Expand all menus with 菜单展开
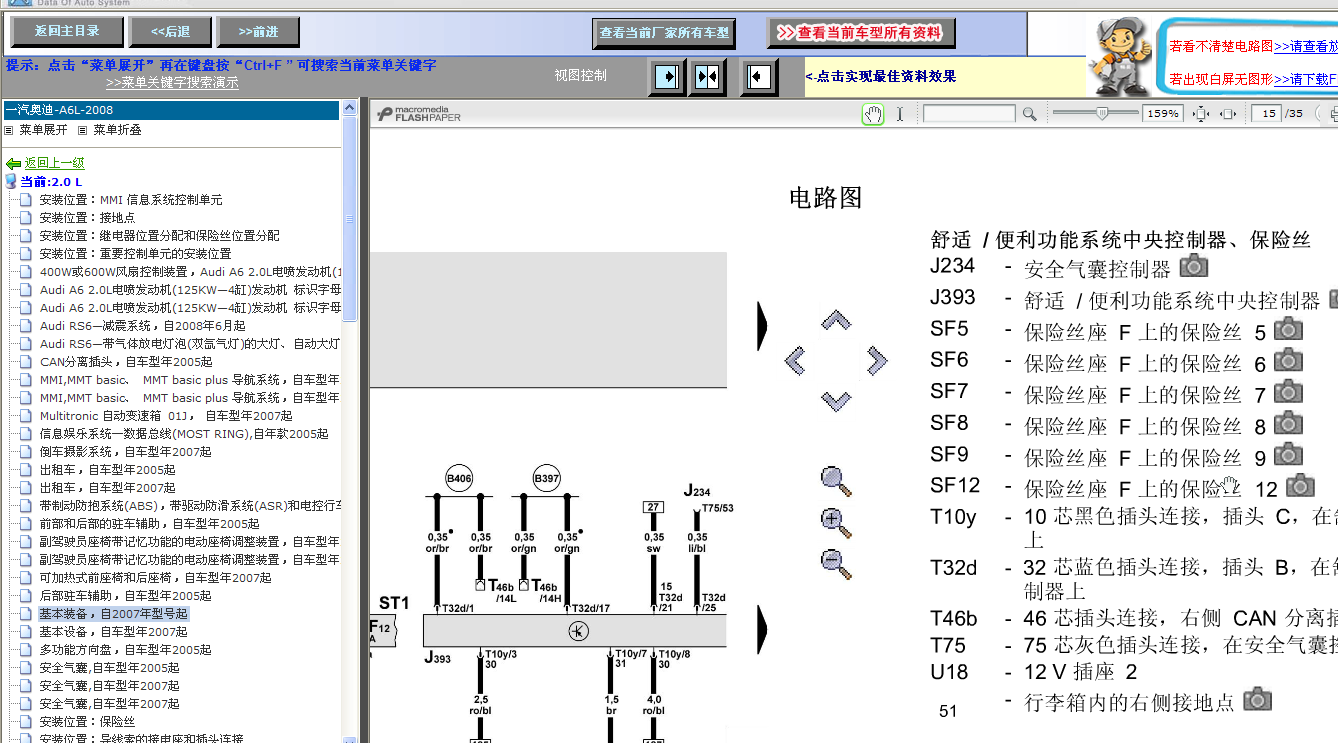 (x=44, y=130)
